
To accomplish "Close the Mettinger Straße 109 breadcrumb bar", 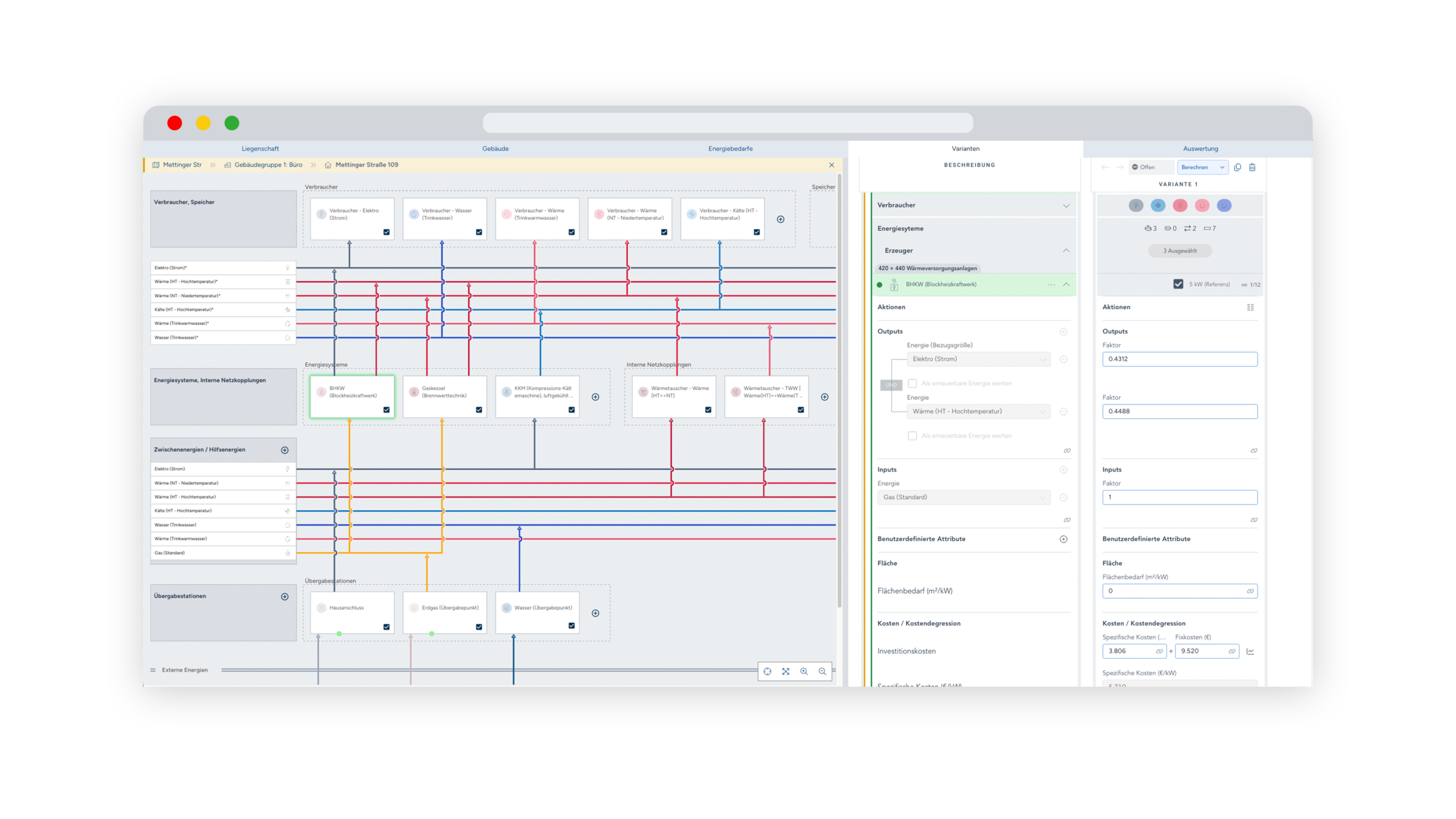I will (x=832, y=165).
